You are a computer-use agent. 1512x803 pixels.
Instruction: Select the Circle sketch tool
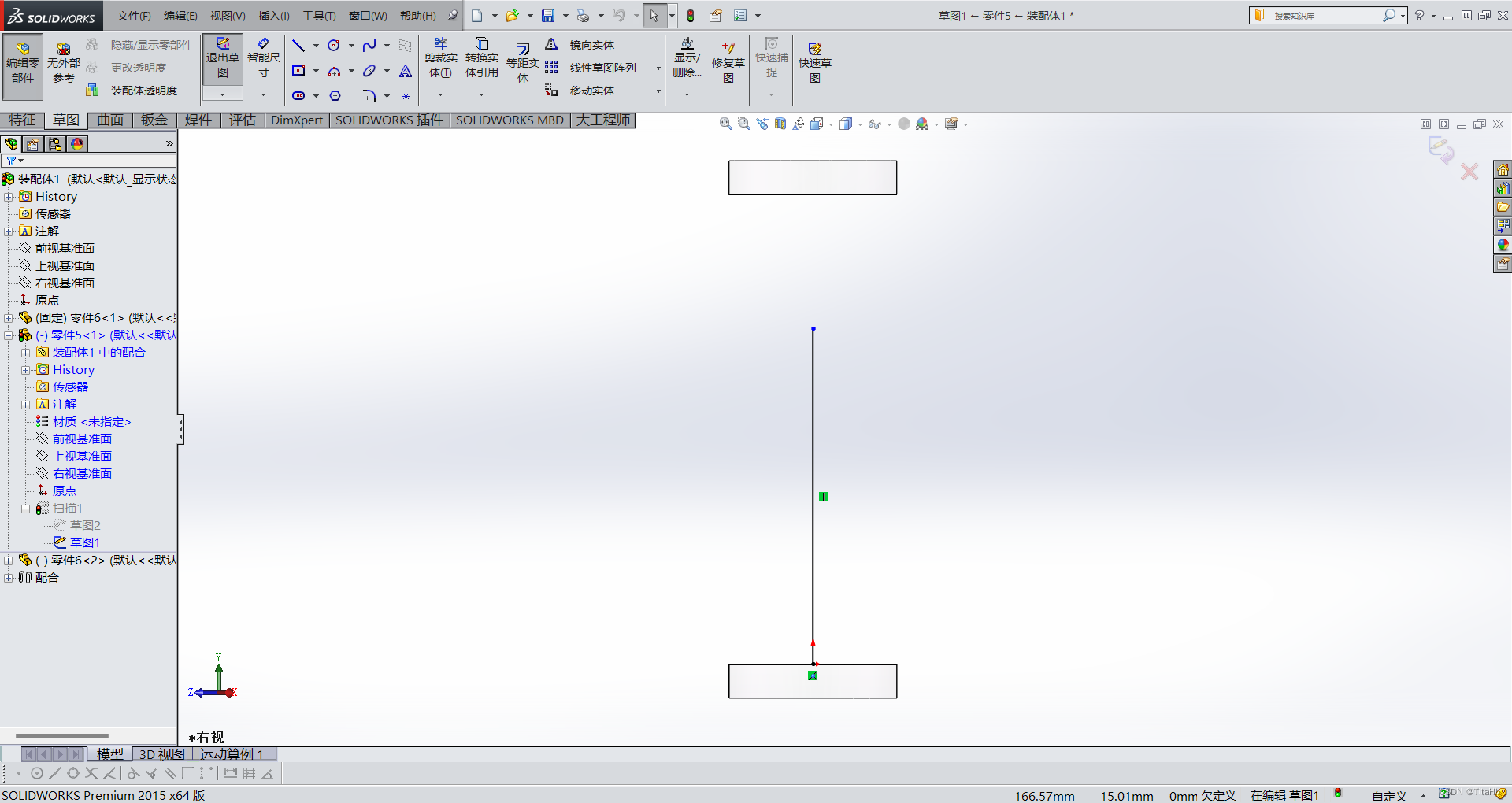click(334, 46)
